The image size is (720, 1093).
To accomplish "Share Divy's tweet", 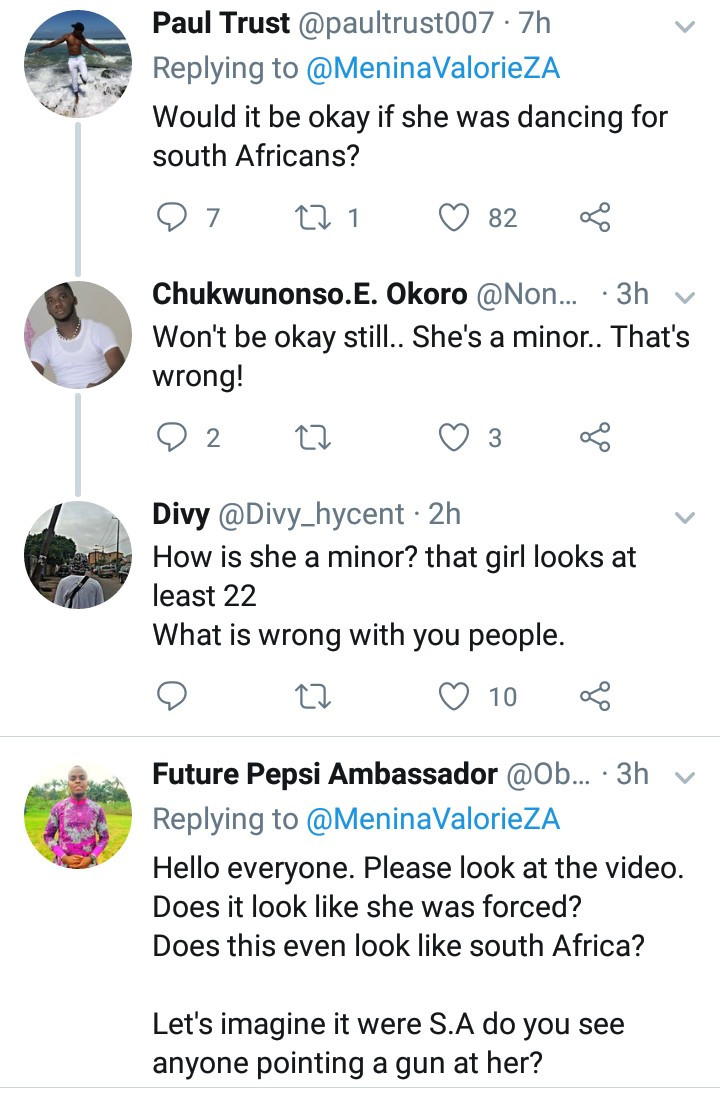I will [x=595, y=695].
